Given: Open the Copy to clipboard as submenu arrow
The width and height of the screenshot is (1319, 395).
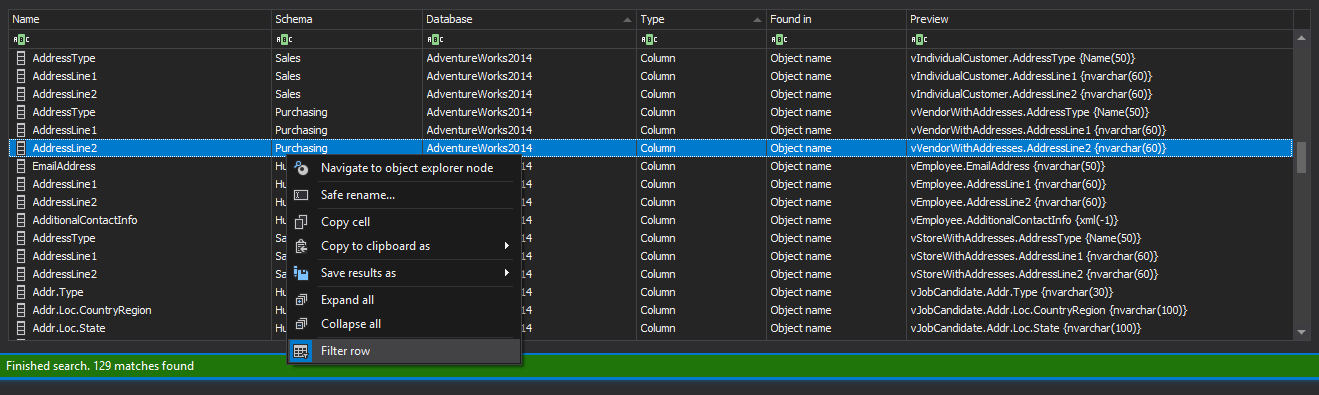Looking at the screenshot, I should point(507,246).
